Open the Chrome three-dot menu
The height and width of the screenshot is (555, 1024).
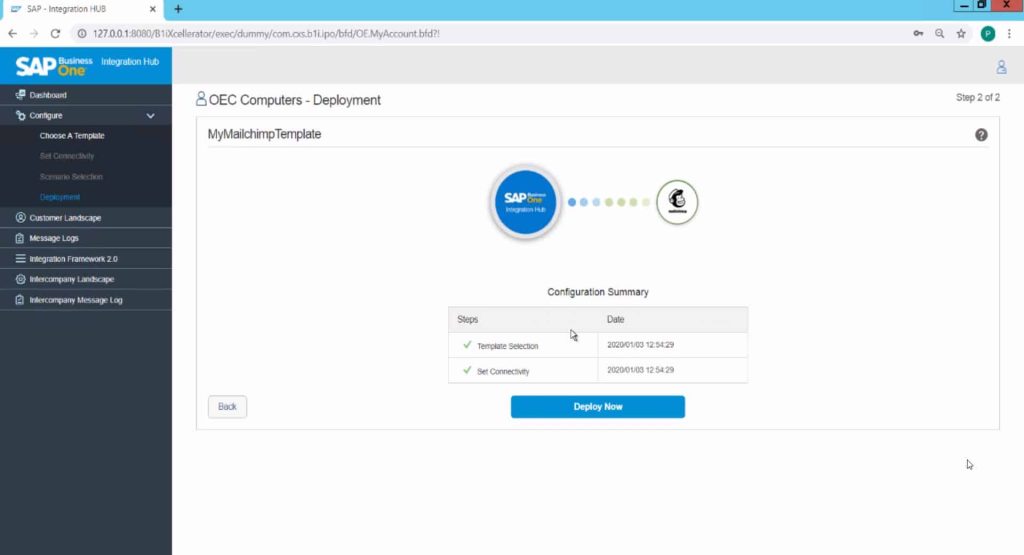click(x=1009, y=33)
